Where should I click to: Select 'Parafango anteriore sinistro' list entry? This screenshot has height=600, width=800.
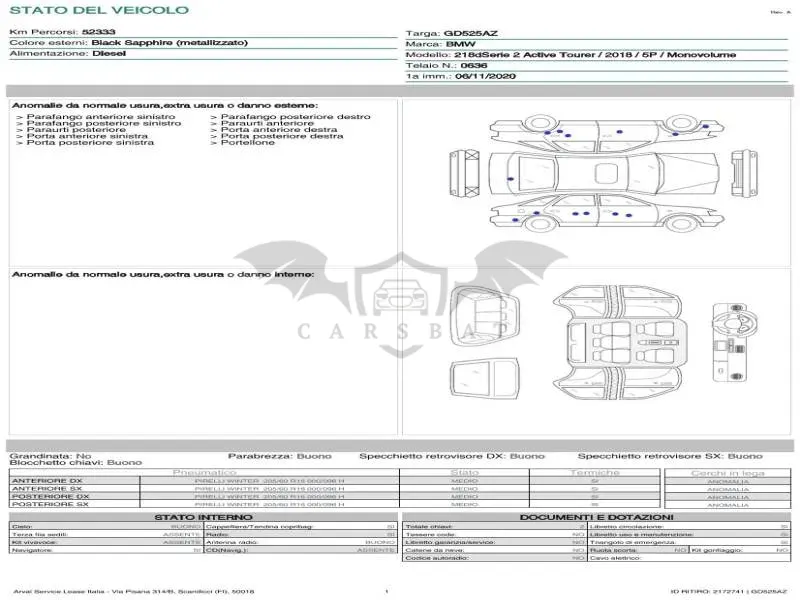(101, 117)
